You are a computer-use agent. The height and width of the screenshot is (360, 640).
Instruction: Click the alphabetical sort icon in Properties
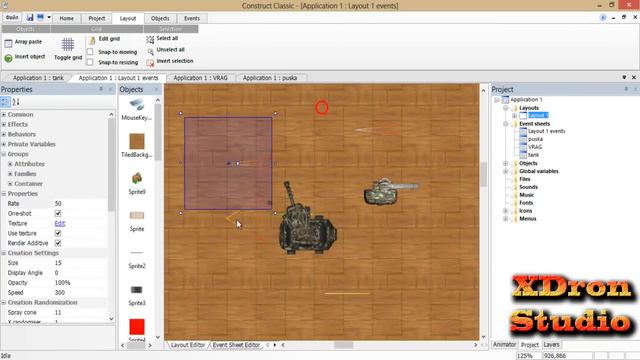click(16, 102)
